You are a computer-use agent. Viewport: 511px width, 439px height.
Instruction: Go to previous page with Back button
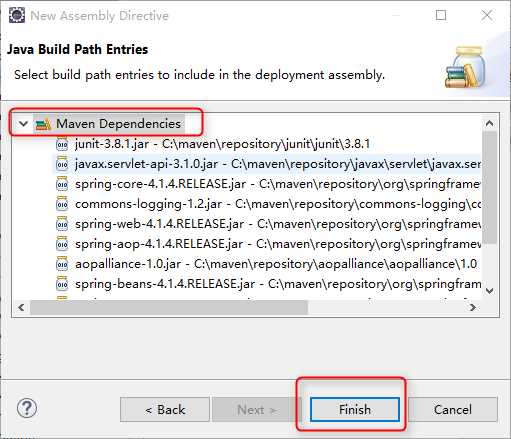click(x=165, y=409)
